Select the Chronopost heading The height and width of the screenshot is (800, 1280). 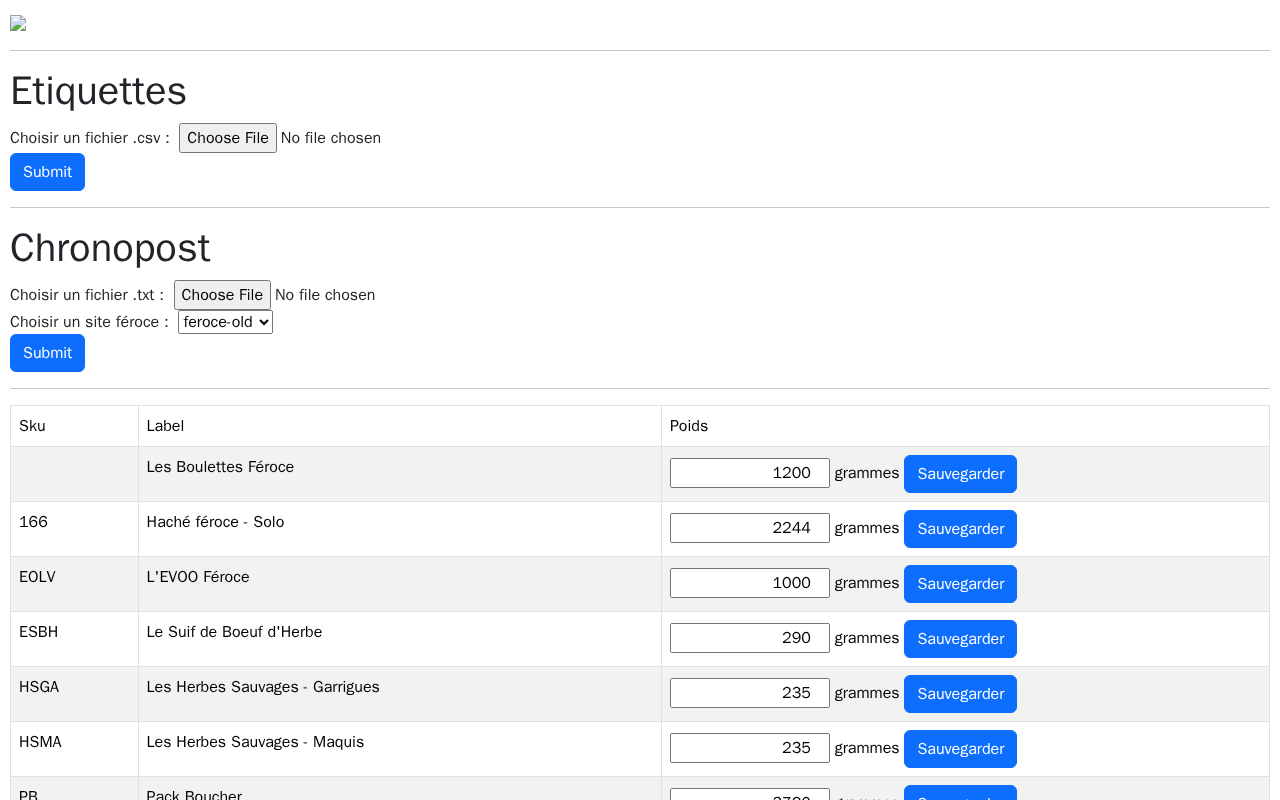click(110, 248)
